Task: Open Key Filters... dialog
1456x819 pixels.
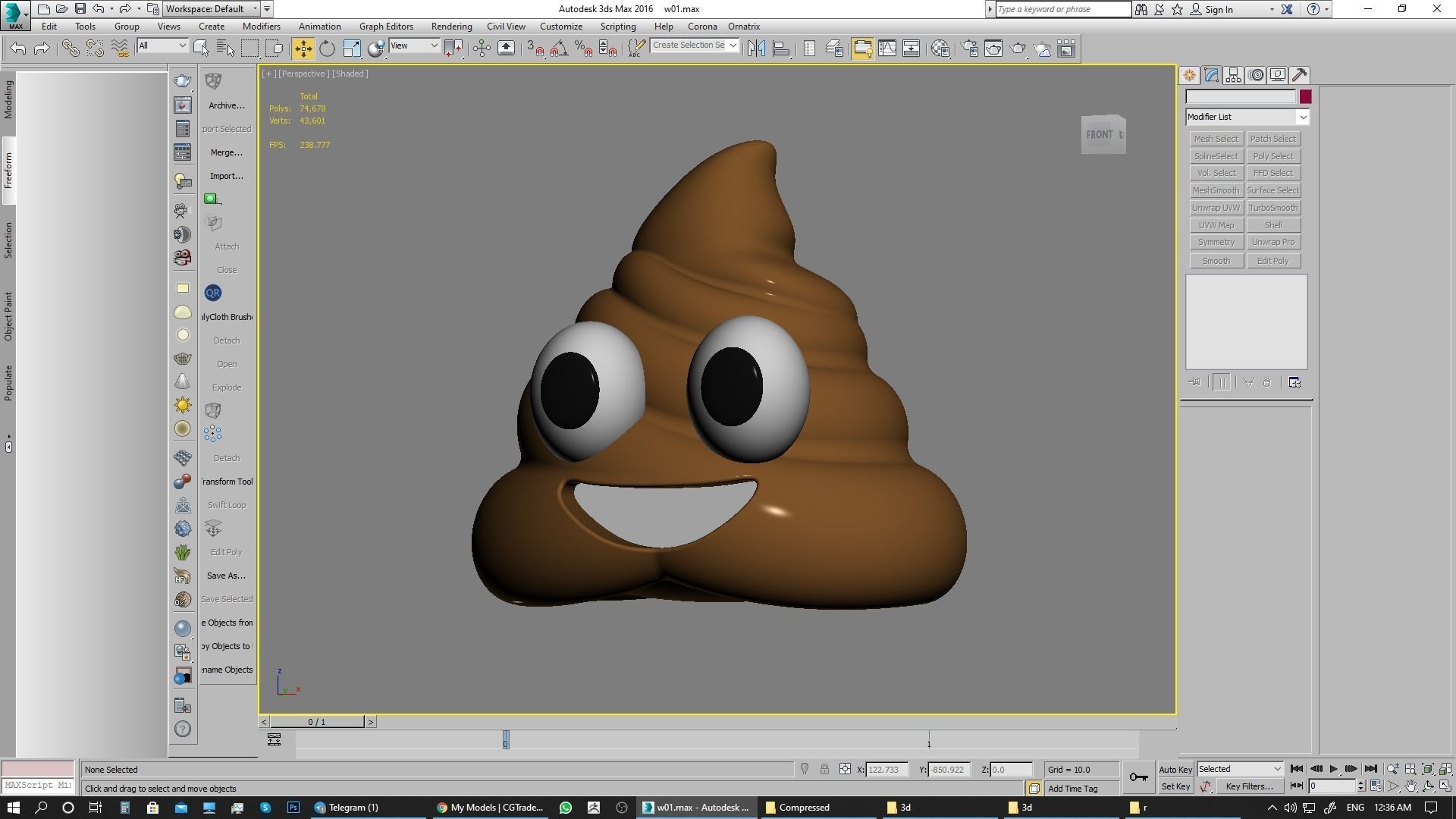Action: [x=1249, y=786]
